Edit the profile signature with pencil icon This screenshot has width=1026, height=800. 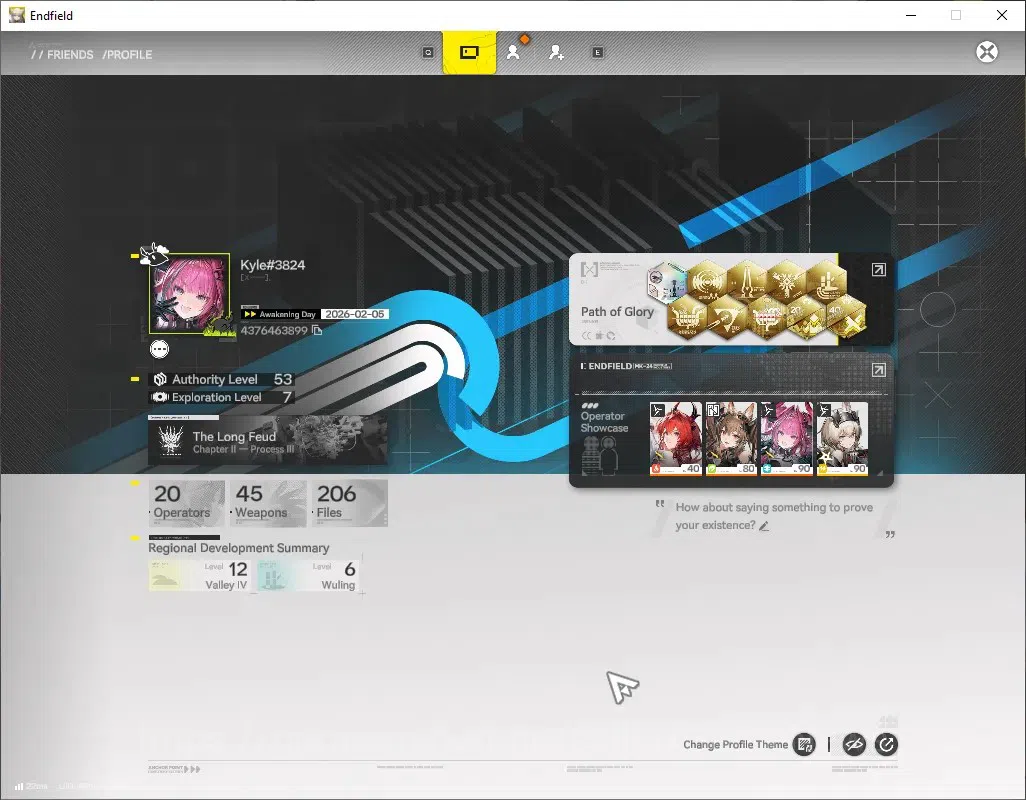point(764,526)
